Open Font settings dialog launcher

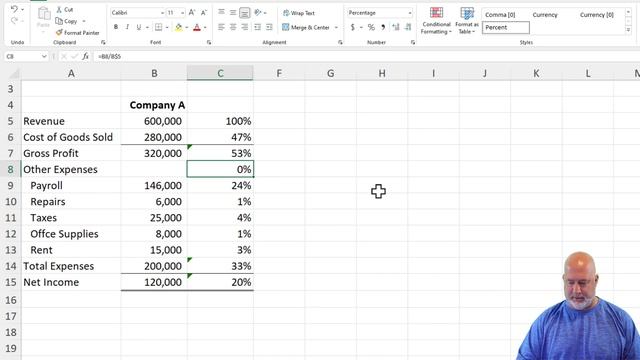pos(209,42)
